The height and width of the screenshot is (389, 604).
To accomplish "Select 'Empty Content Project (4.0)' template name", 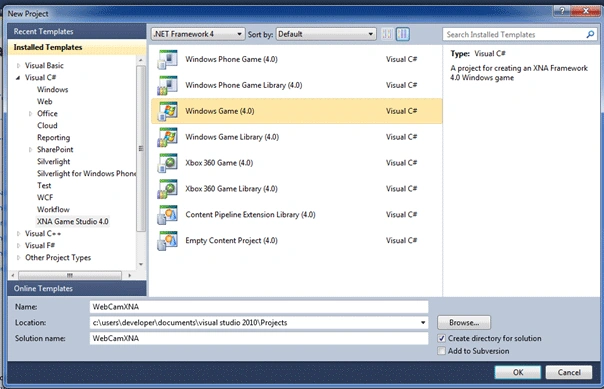I will tap(231, 240).
